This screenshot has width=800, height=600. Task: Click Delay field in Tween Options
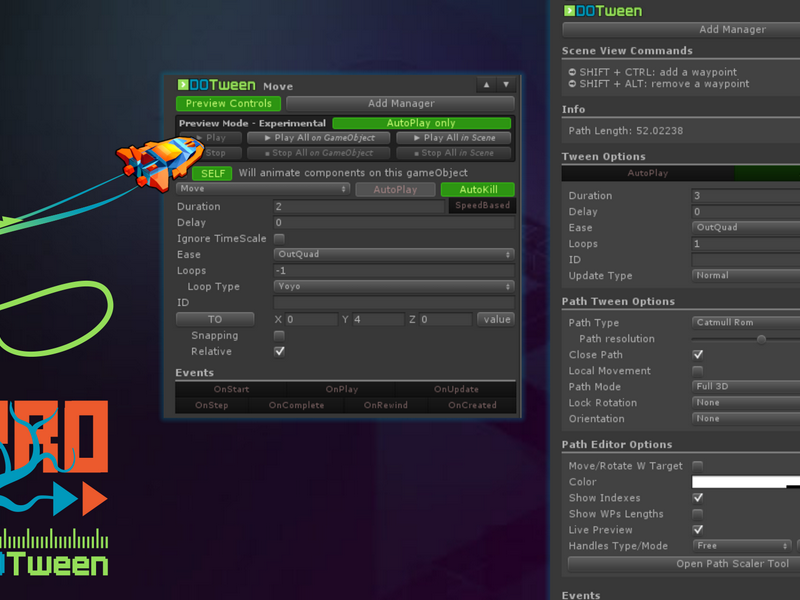[745, 212]
